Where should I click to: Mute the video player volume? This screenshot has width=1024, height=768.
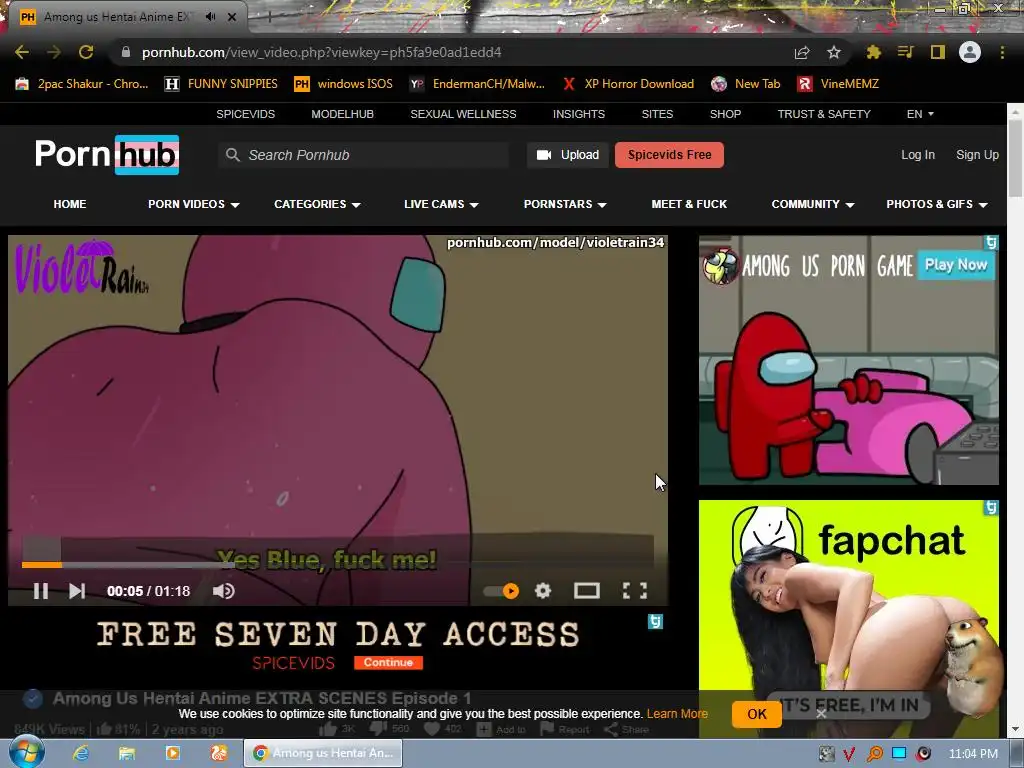pos(223,591)
